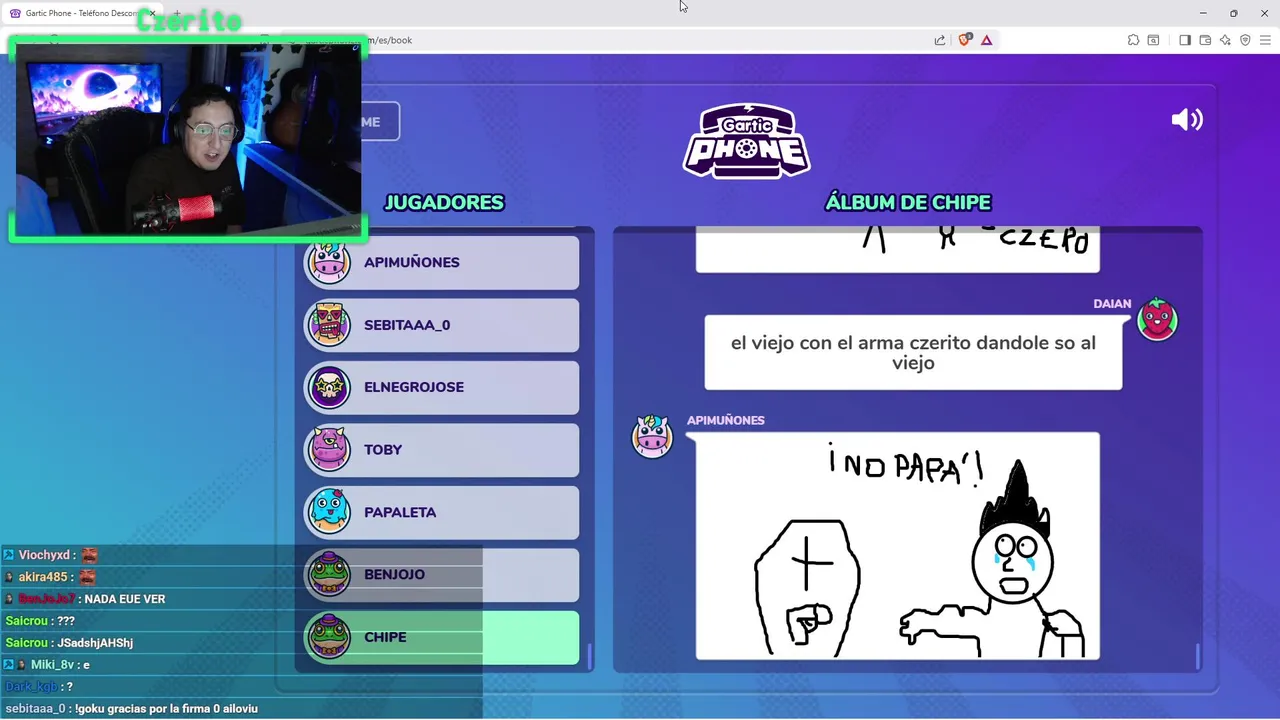Click TOBY pink monster avatar

(329, 450)
